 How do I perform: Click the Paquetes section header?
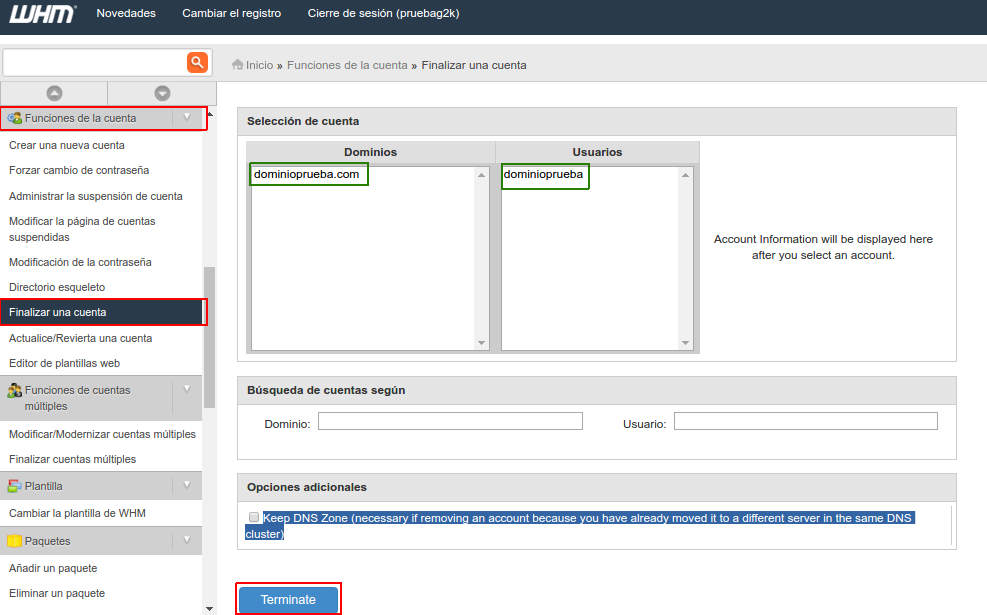coord(101,541)
